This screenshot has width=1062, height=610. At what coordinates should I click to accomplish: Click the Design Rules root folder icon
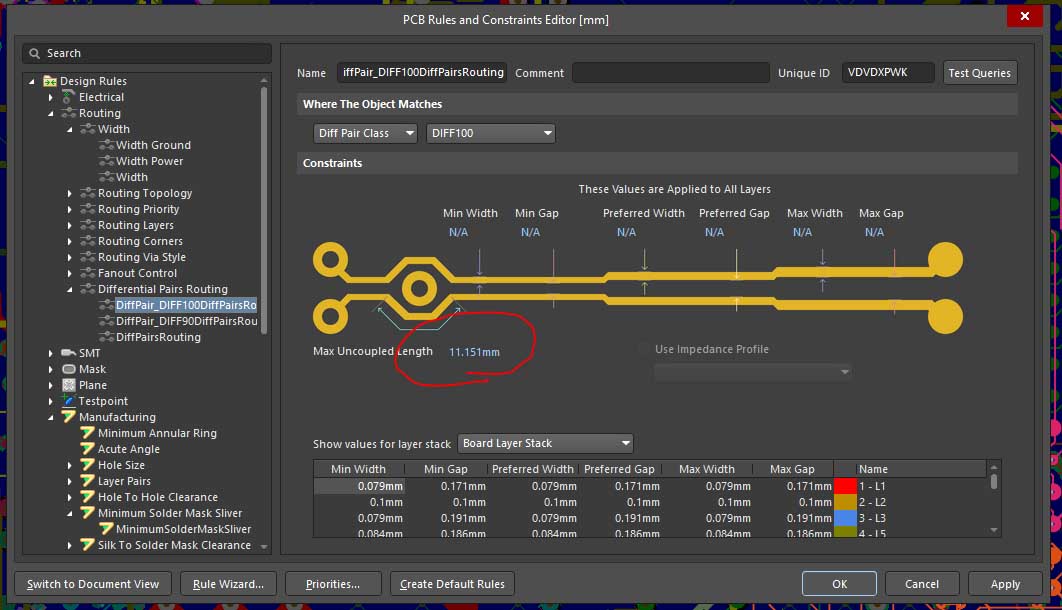point(49,81)
